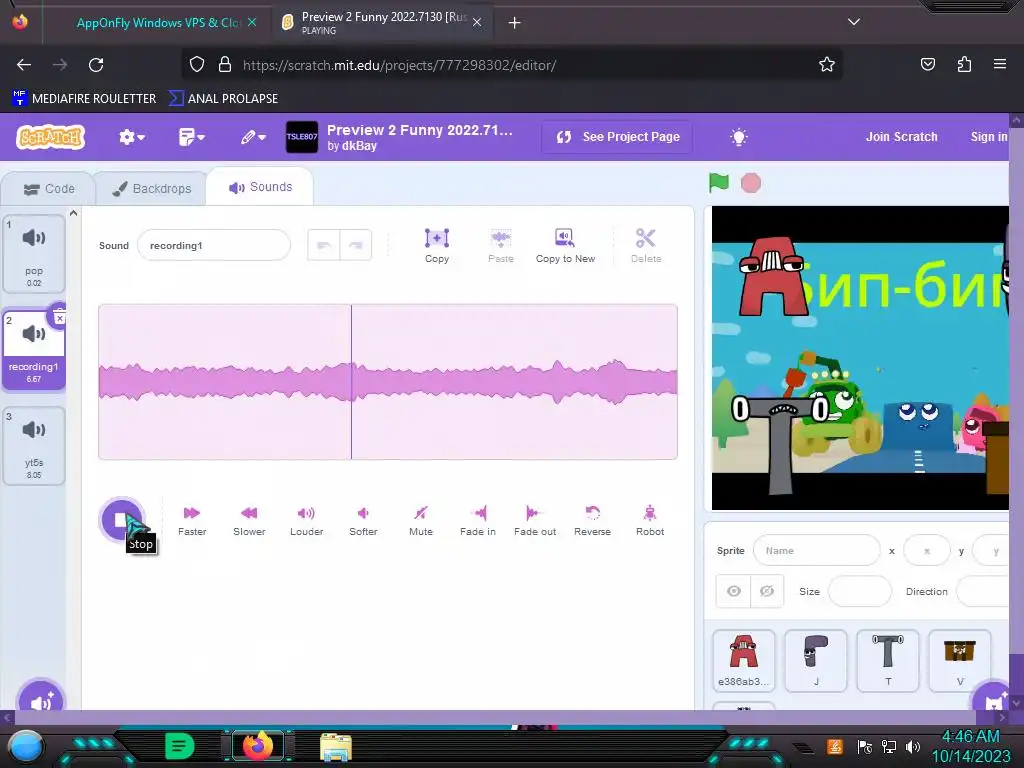Reverse the recording1 sound

point(592,520)
